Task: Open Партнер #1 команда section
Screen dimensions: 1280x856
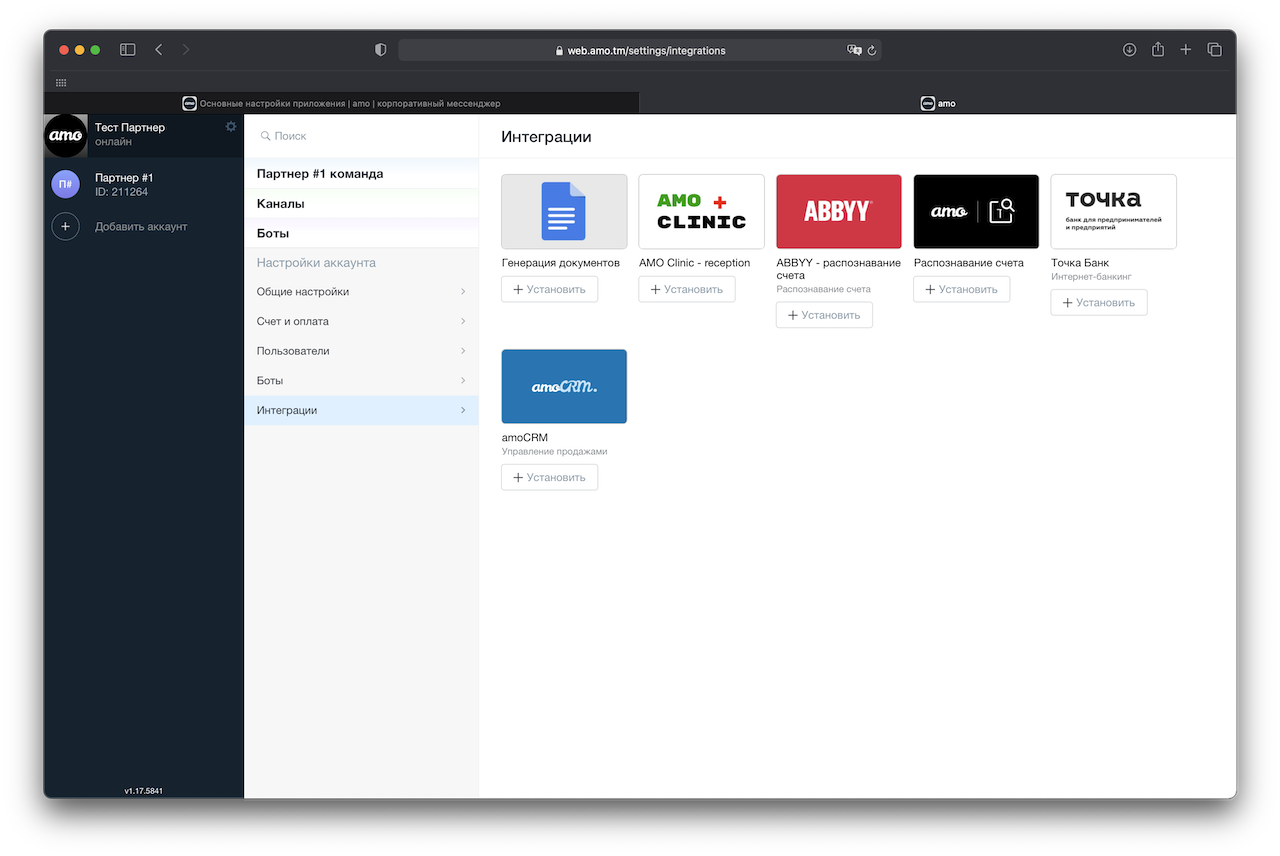Action: 361,174
